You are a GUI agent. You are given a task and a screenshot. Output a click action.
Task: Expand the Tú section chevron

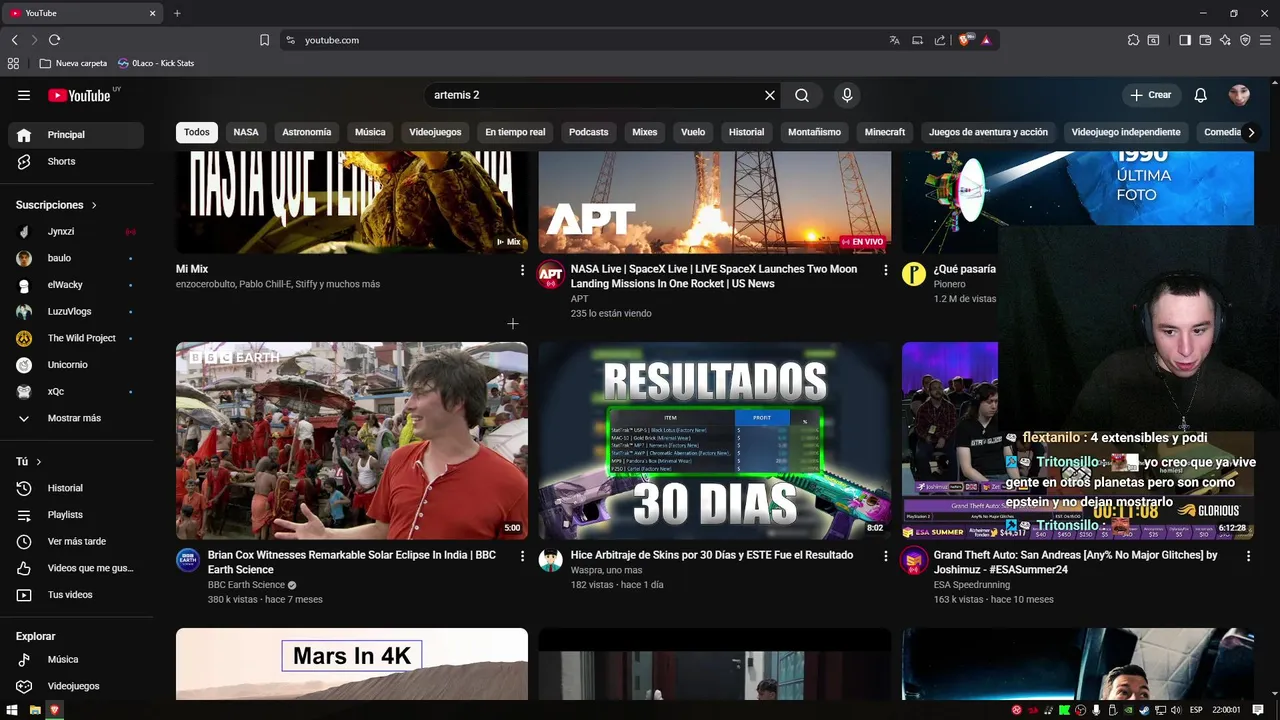[39, 462]
